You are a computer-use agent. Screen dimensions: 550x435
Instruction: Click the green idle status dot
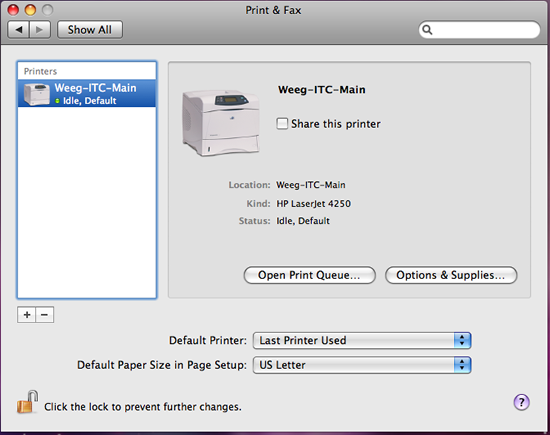pyautogui.click(x=58, y=101)
